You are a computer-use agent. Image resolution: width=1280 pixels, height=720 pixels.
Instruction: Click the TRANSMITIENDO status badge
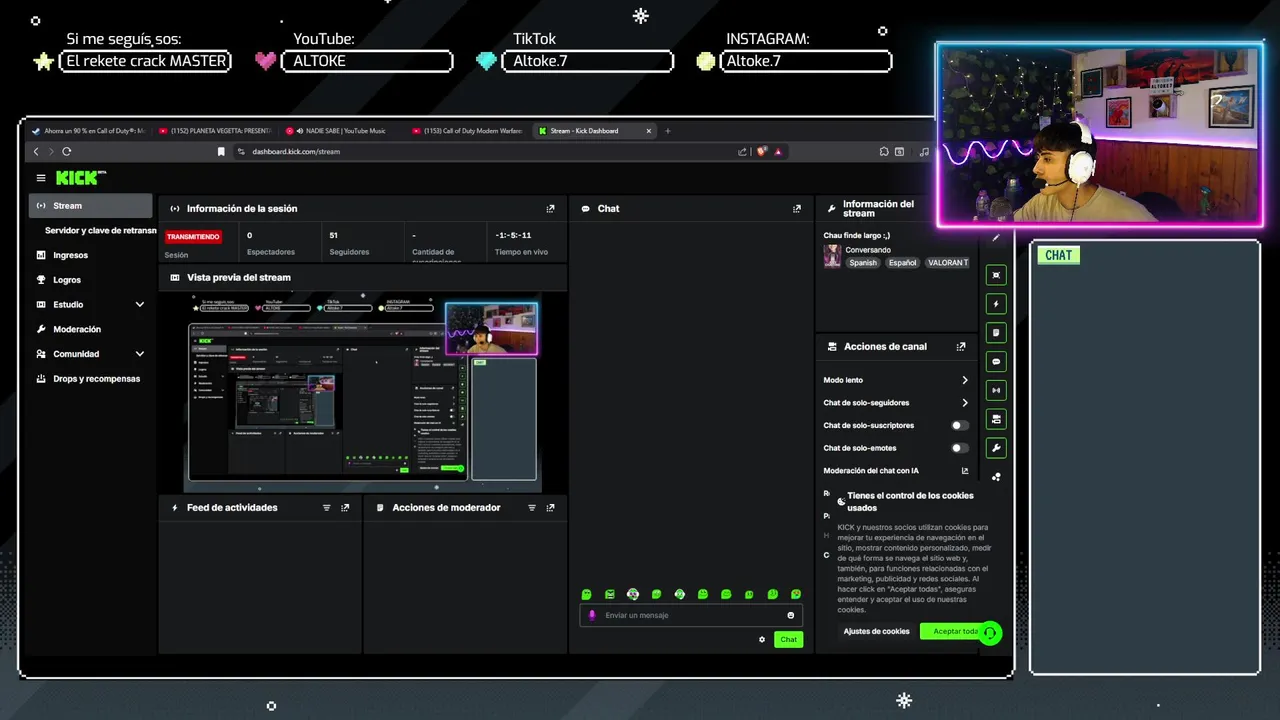coord(193,237)
